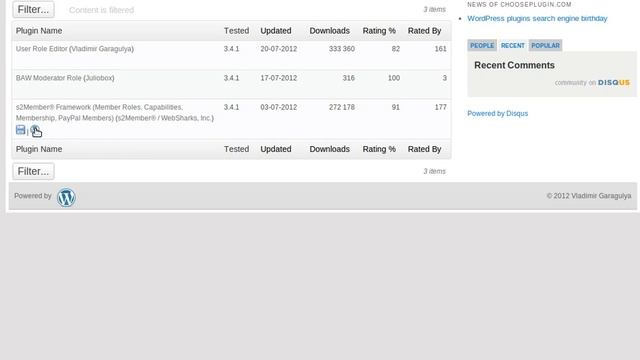Image resolution: width=640 pixels, height=360 pixels.
Task: Click the 03-07-2012 updated date
Action: point(279,107)
